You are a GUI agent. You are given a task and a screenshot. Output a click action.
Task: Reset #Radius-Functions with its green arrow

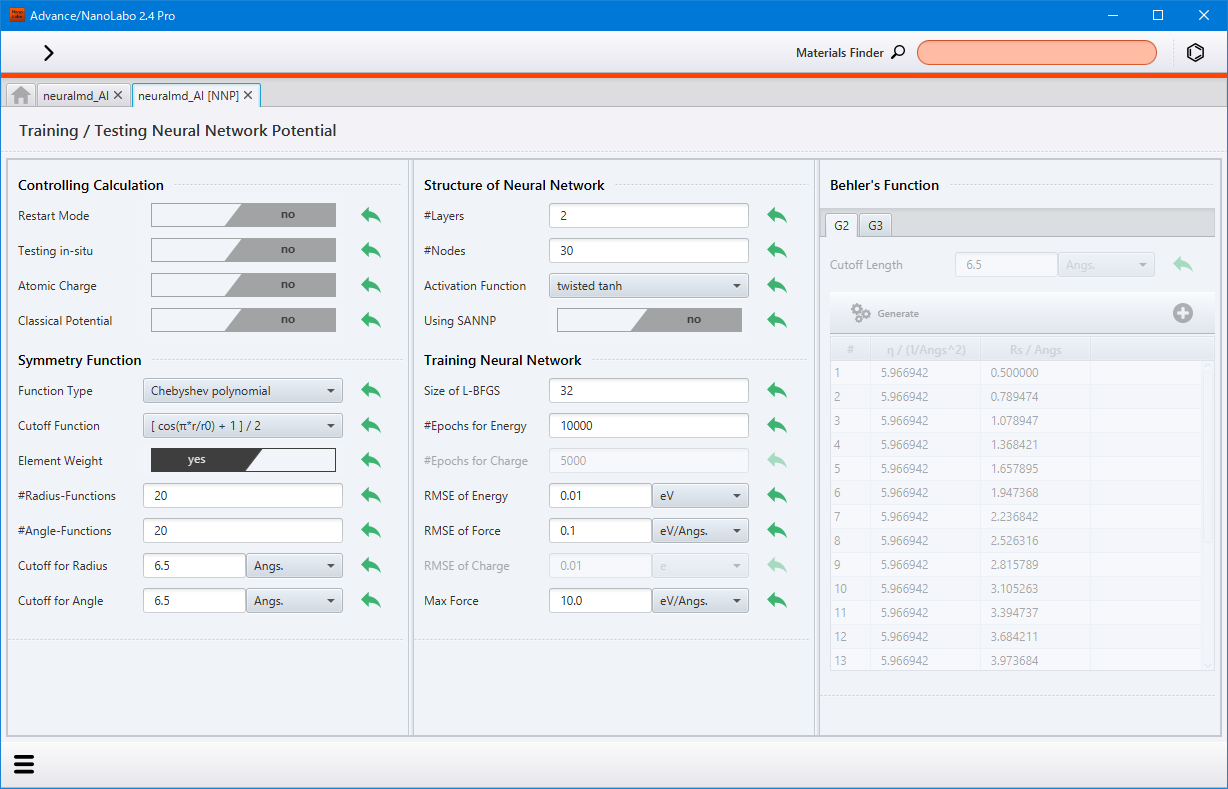(371, 496)
